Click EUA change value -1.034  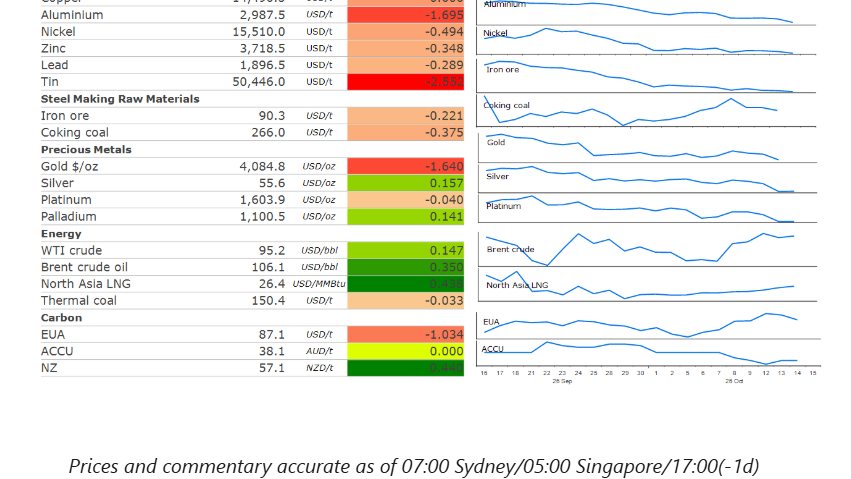click(x=444, y=335)
